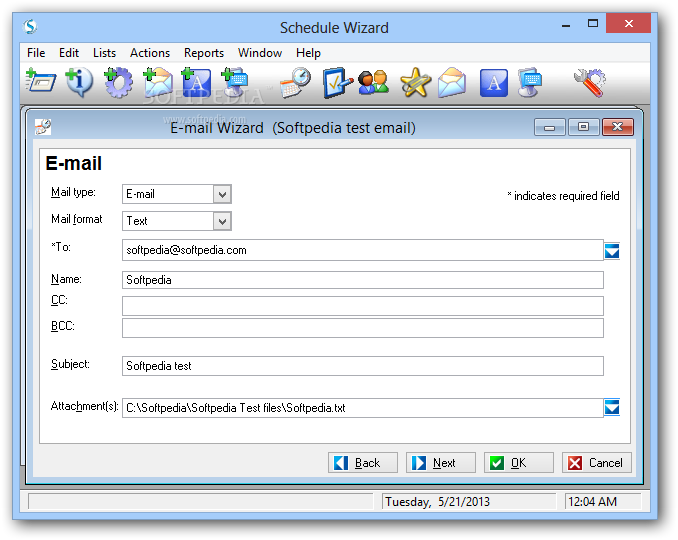Open the two-people contacts icon
Image resolution: width=678 pixels, height=540 pixels.
click(374, 82)
